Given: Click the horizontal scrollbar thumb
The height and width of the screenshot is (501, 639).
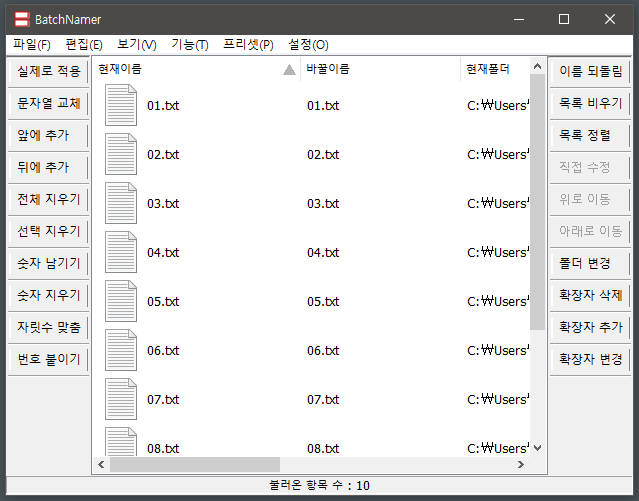Looking at the screenshot, I should pyautogui.click(x=195, y=464).
